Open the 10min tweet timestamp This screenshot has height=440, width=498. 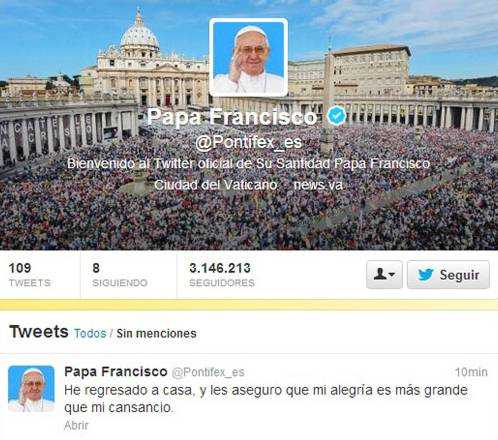click(x=471, y=372)
